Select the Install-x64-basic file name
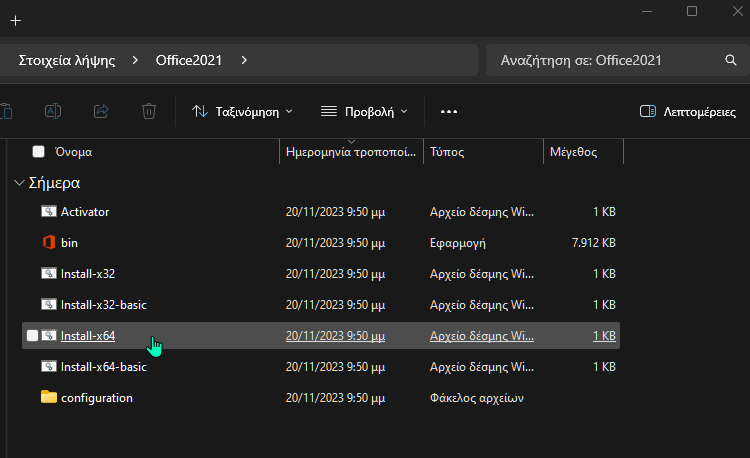Screen dimensions: 750x458 coord(104,367)
